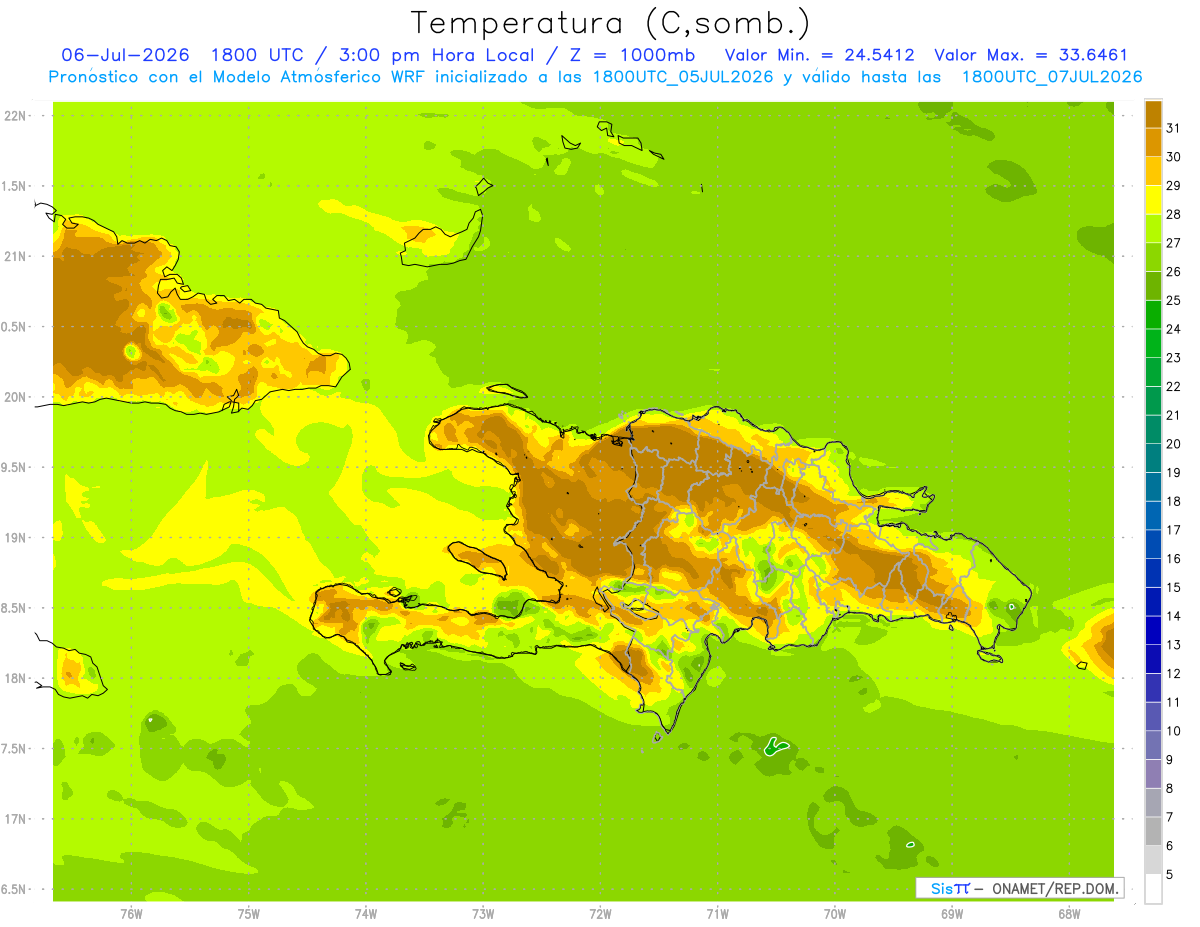The width and height of the screenshot is (1200, 927).
Task: Click the "Valor Max. = 33.6461" value
Action: 1030,55
